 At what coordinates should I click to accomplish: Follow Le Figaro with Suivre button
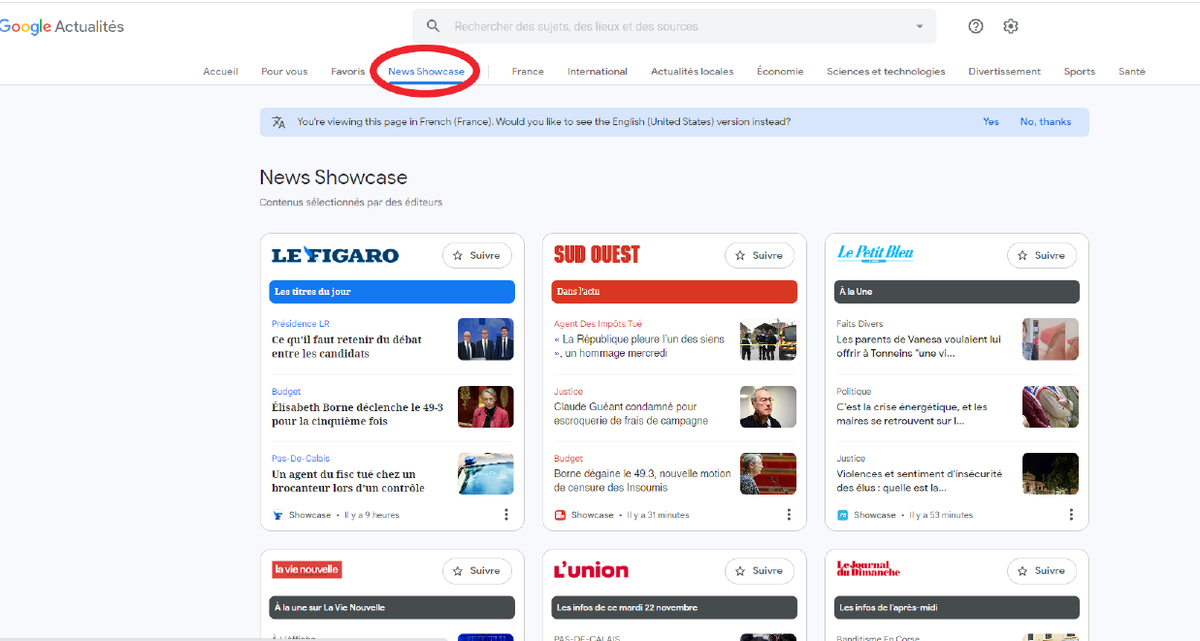click(477, 256)
